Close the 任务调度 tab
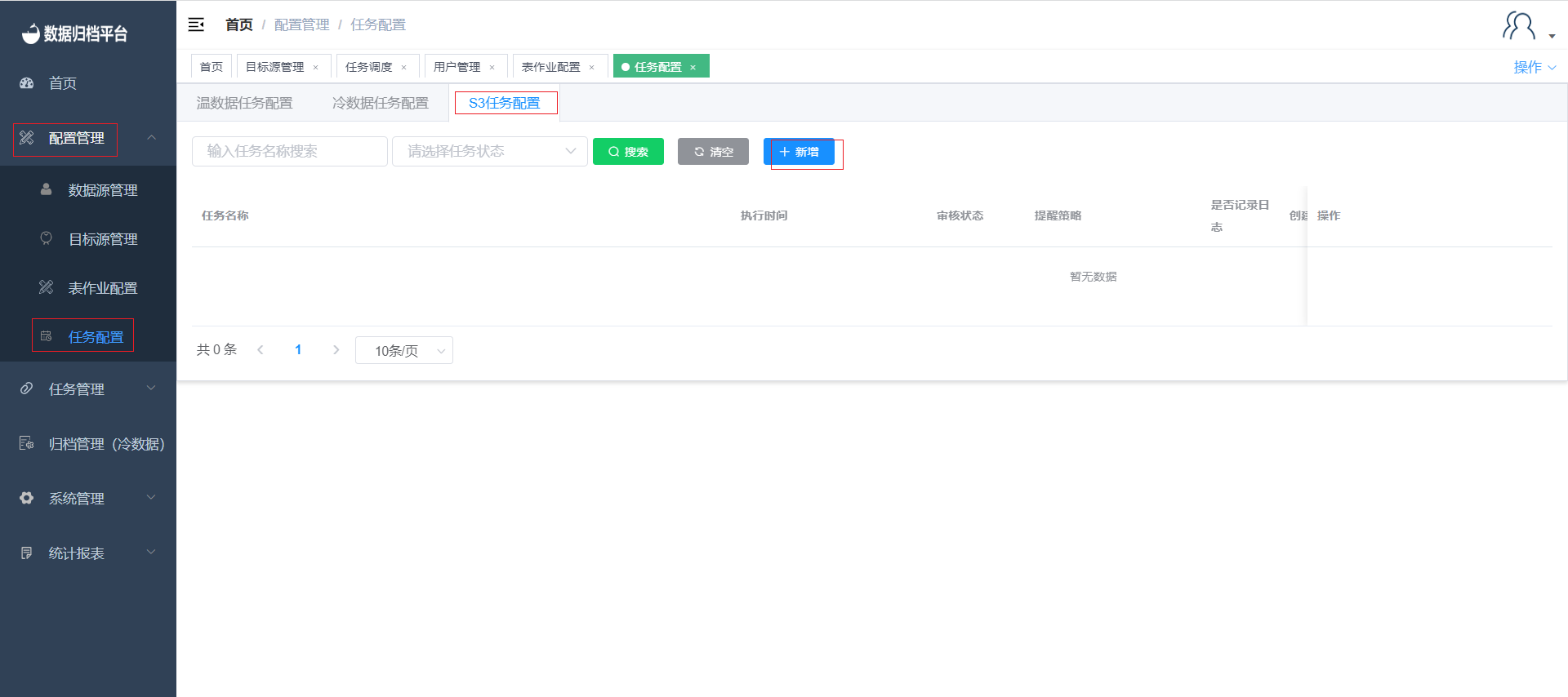 [x=404, y=67]
